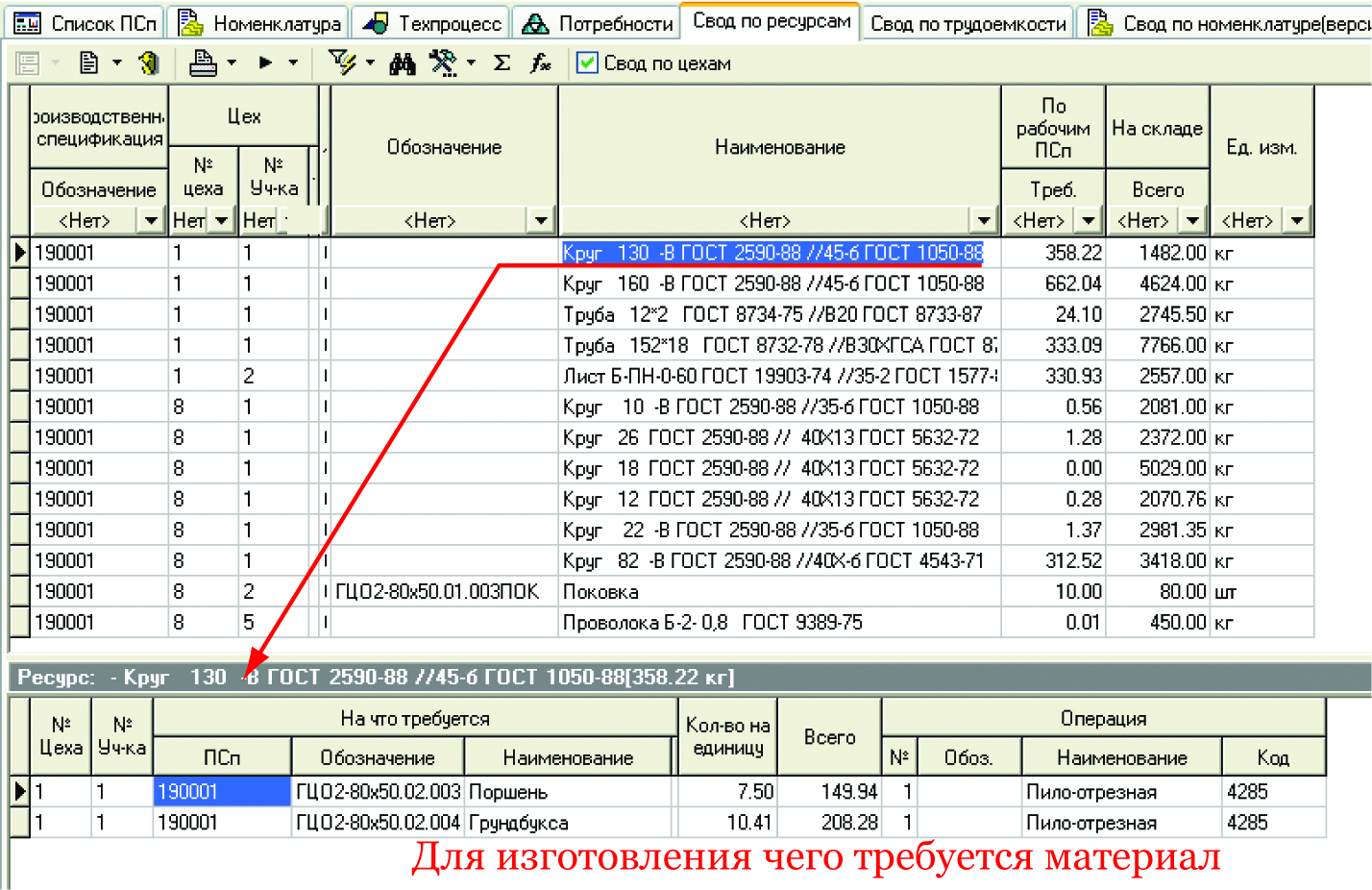Toggle the 'Свод по цехам' checkbox

coord(587,63)
